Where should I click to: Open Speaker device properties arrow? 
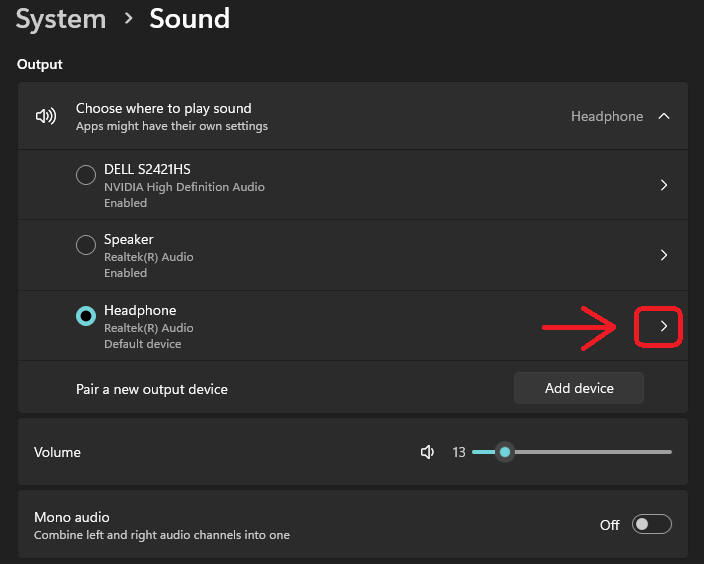(663, 255)
